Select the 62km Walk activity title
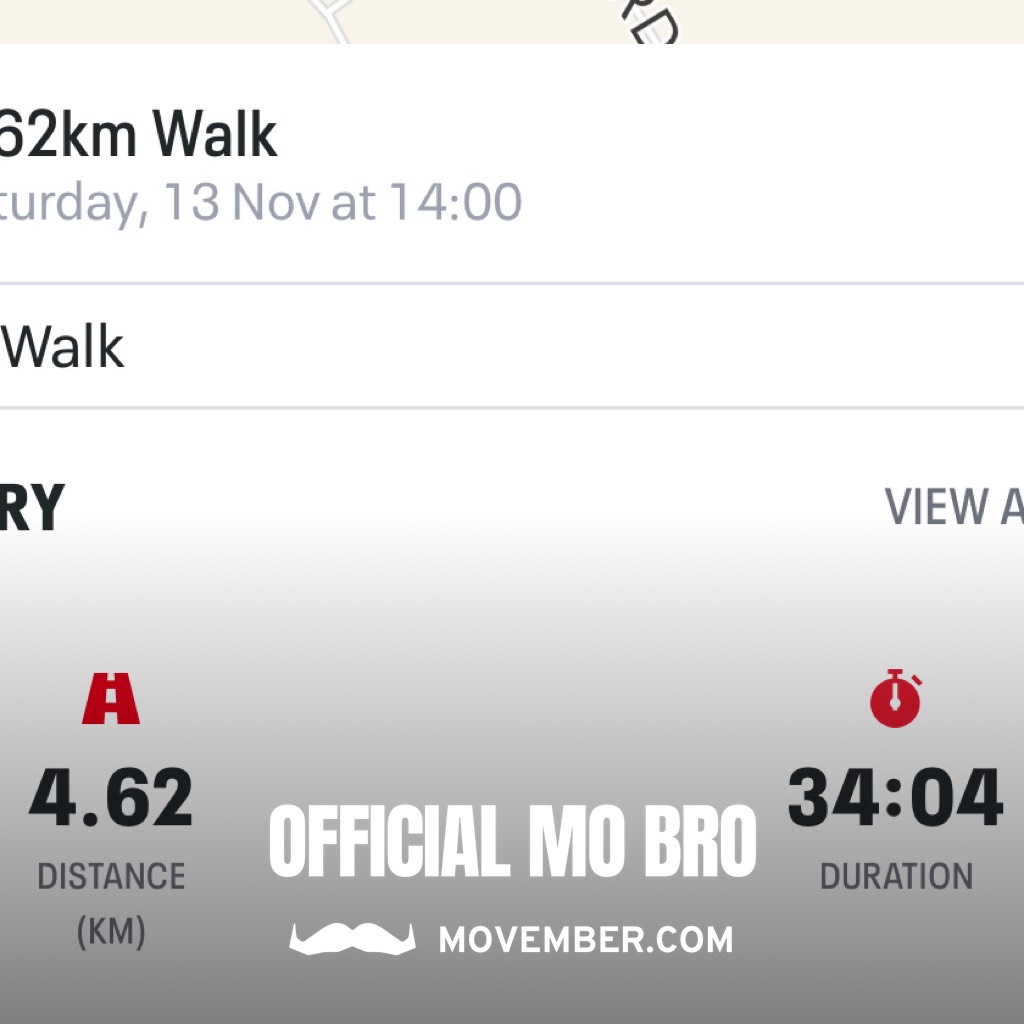This screenshot has height=1024, width=1024. [138, 135]
